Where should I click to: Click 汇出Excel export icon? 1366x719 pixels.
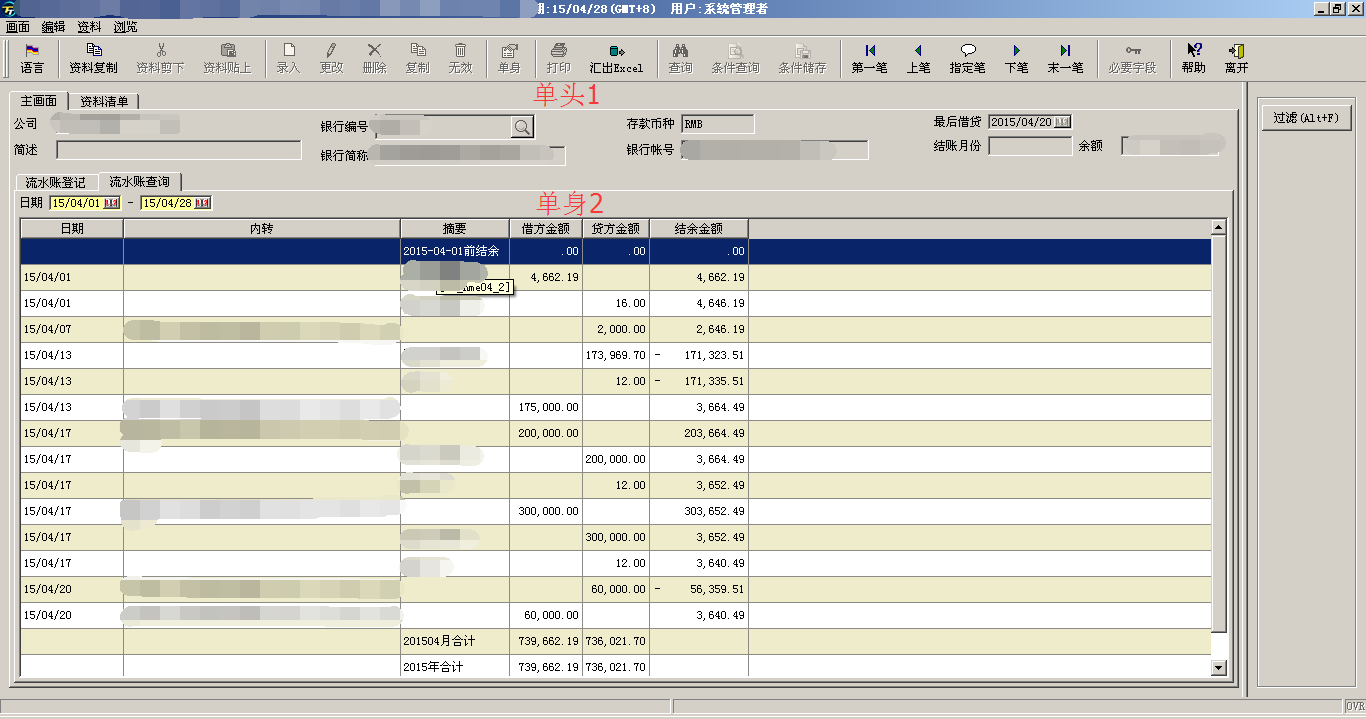click(616, 59)
